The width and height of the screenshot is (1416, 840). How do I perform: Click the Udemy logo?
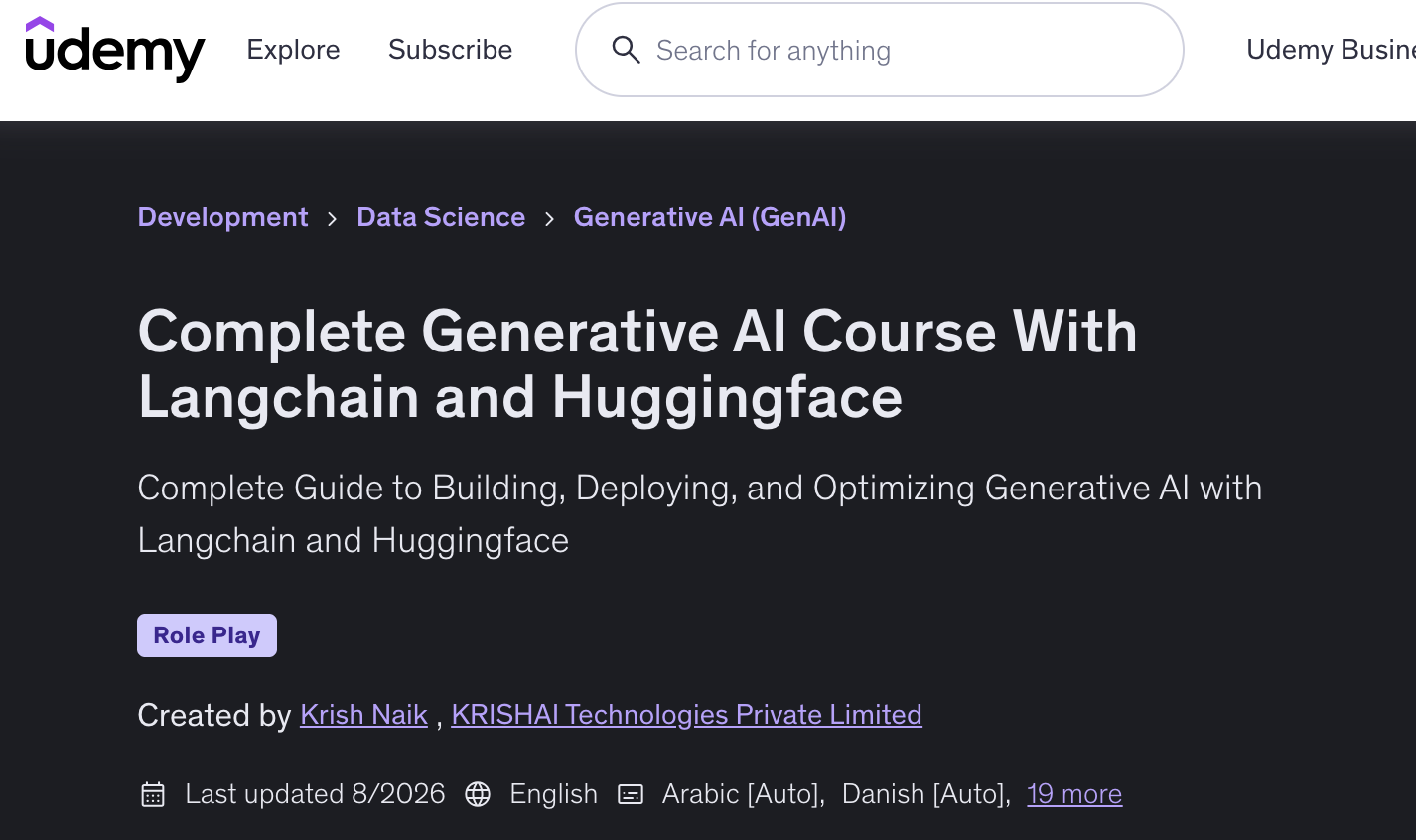[x=115, y=50]
